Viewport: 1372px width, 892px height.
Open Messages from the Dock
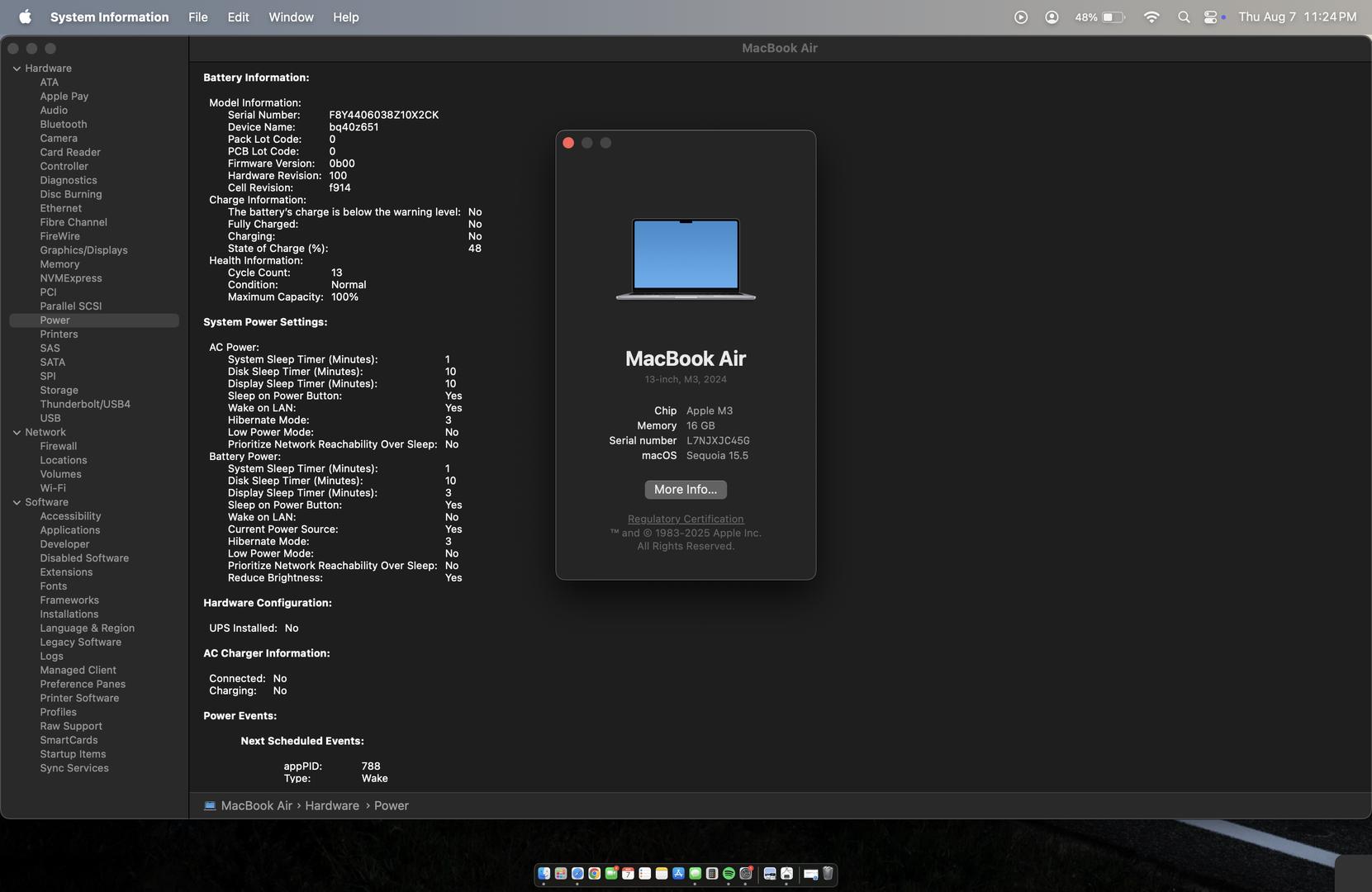(x=695, y=873)
